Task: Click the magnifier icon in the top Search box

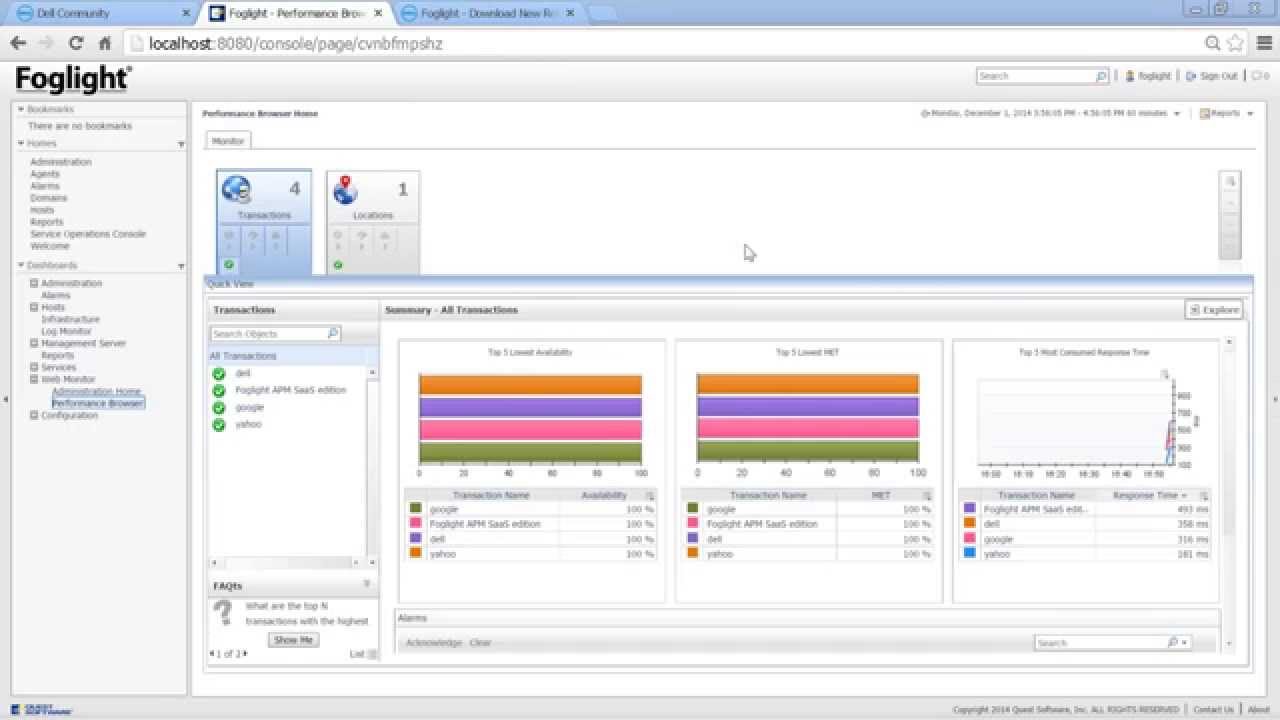Action: 1101,76
